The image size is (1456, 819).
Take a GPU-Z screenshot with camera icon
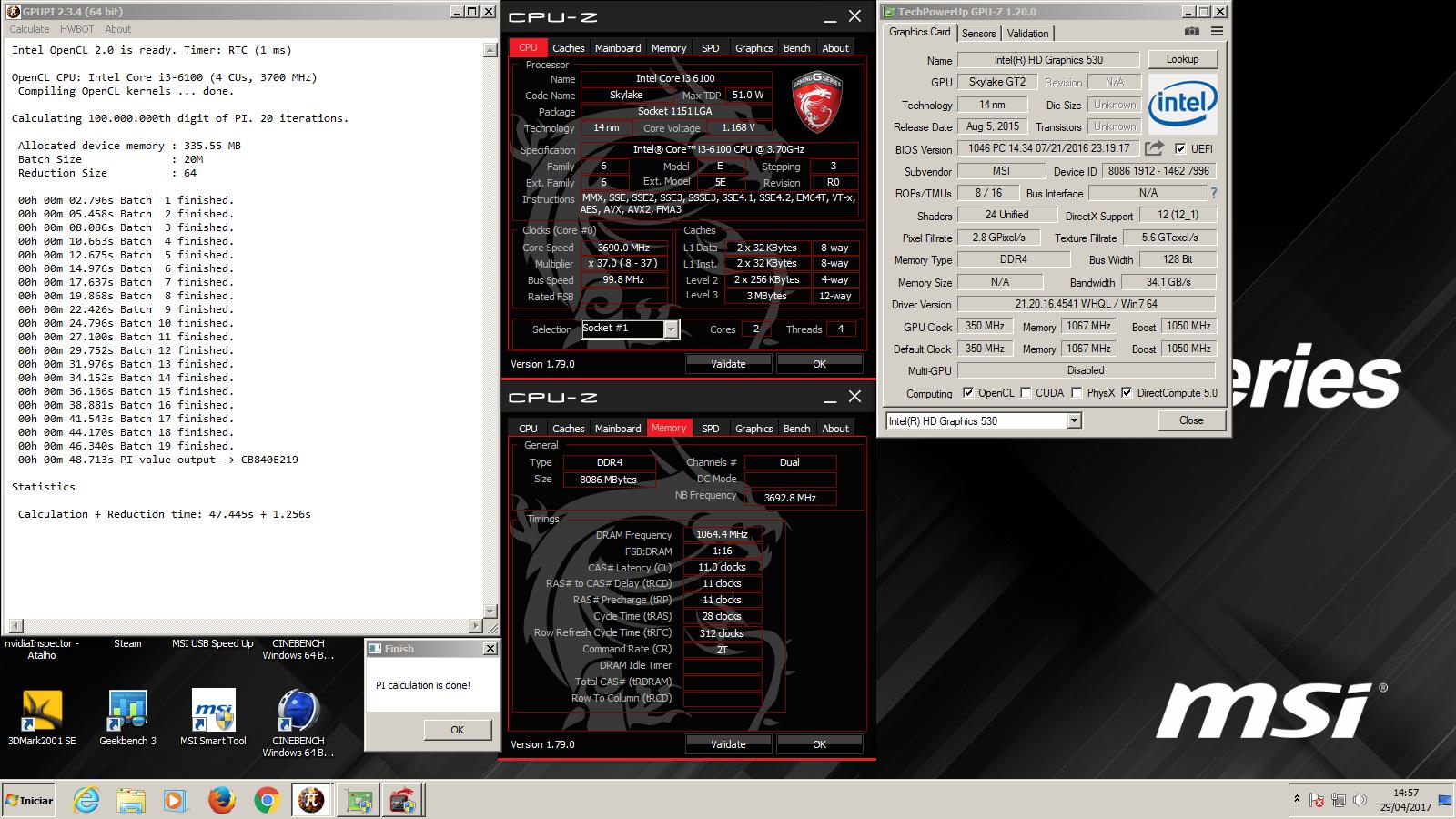pos(1192,32)
